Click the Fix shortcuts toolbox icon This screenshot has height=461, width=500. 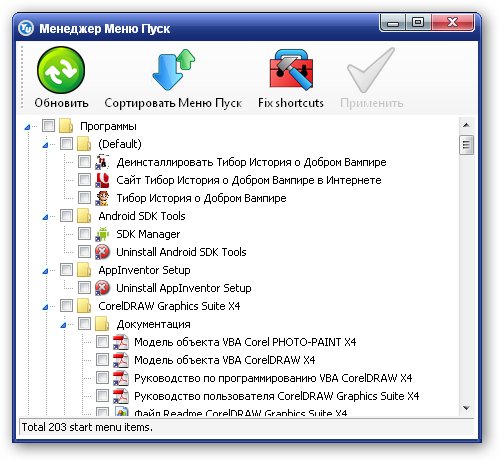click(291, 69)
